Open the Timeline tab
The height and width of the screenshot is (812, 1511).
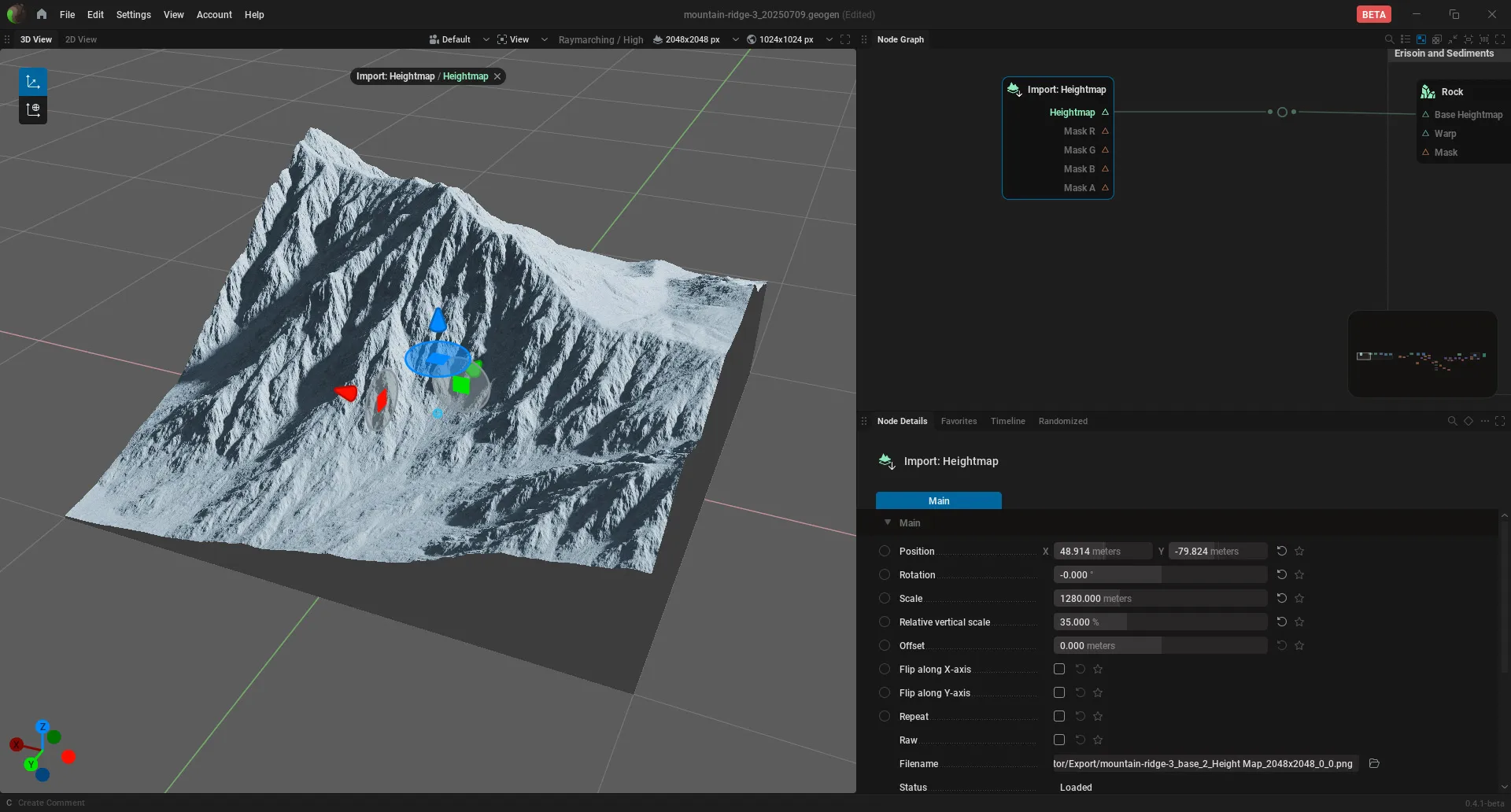(1007, 421)
